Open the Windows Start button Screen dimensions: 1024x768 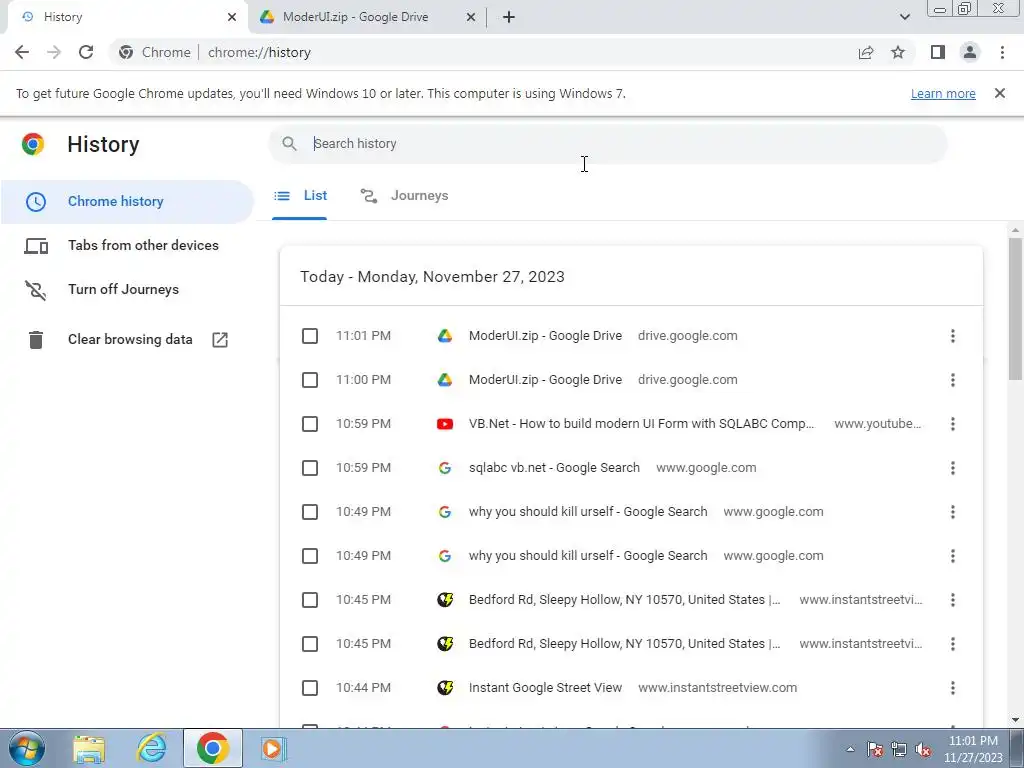[26, 748]
